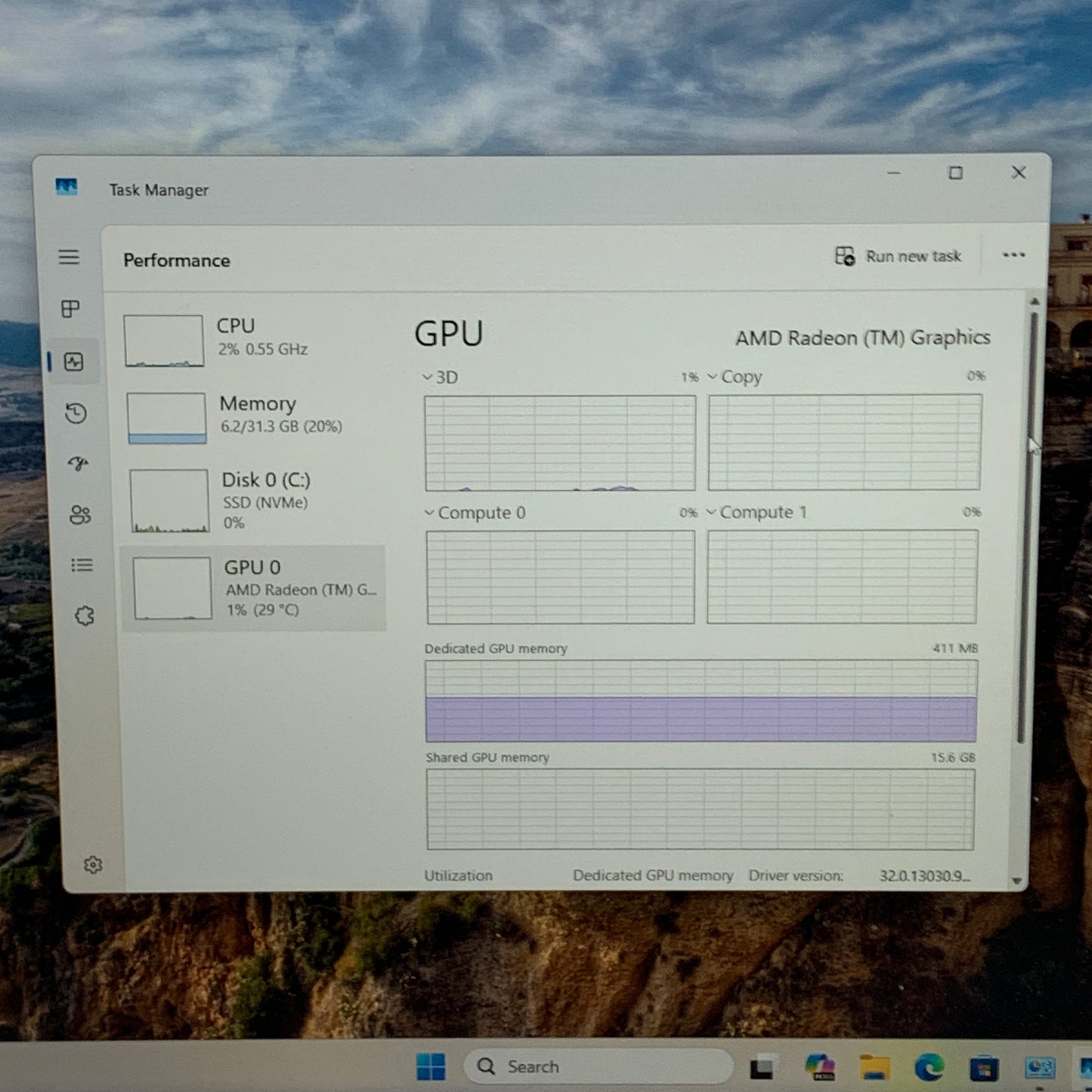Open the Processes page icon
1092x1092 pixels.
tap(70, 310)
